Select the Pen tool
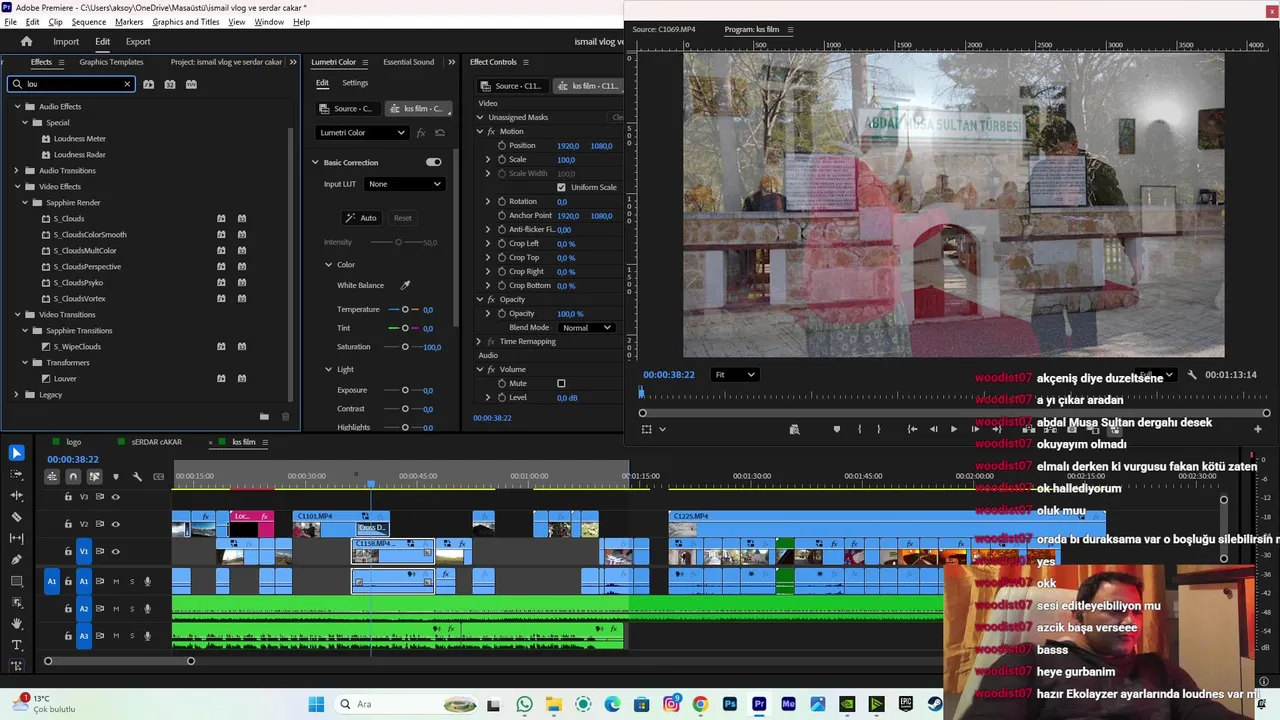This screenshot has width=1280, height=720. pyautogui.click(x=16, y=560)
